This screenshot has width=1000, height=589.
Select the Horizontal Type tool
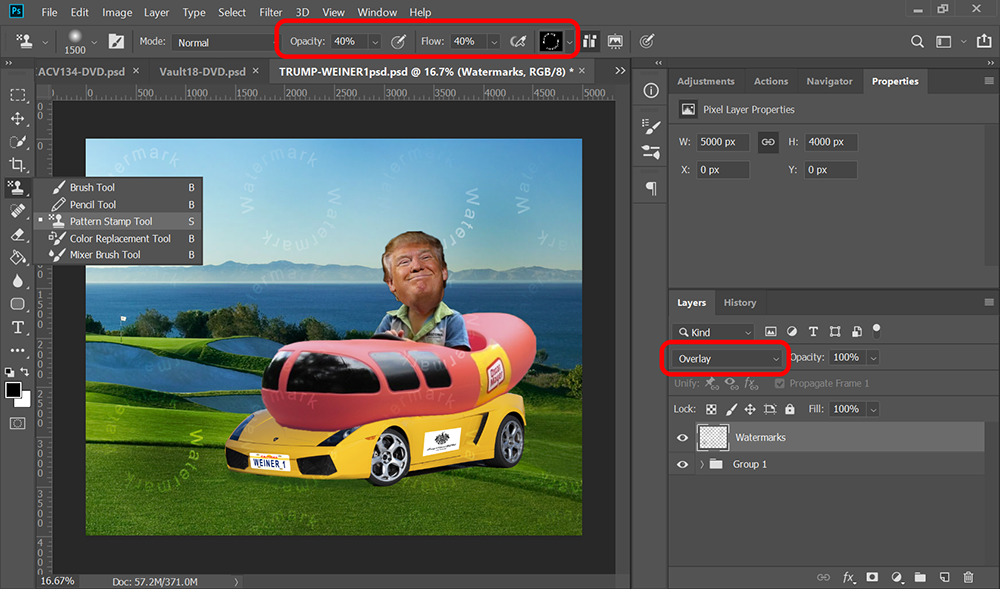tap(17, 327)
